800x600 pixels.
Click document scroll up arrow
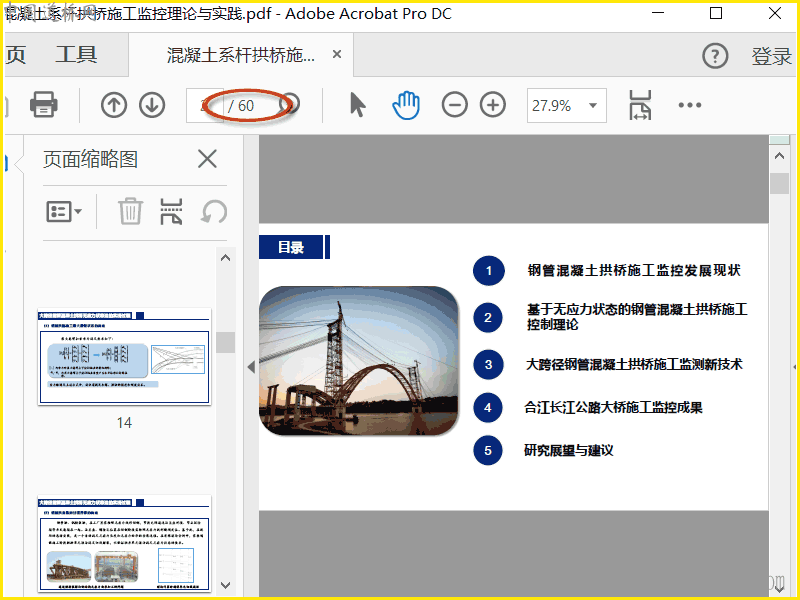[x=779, y=156]
